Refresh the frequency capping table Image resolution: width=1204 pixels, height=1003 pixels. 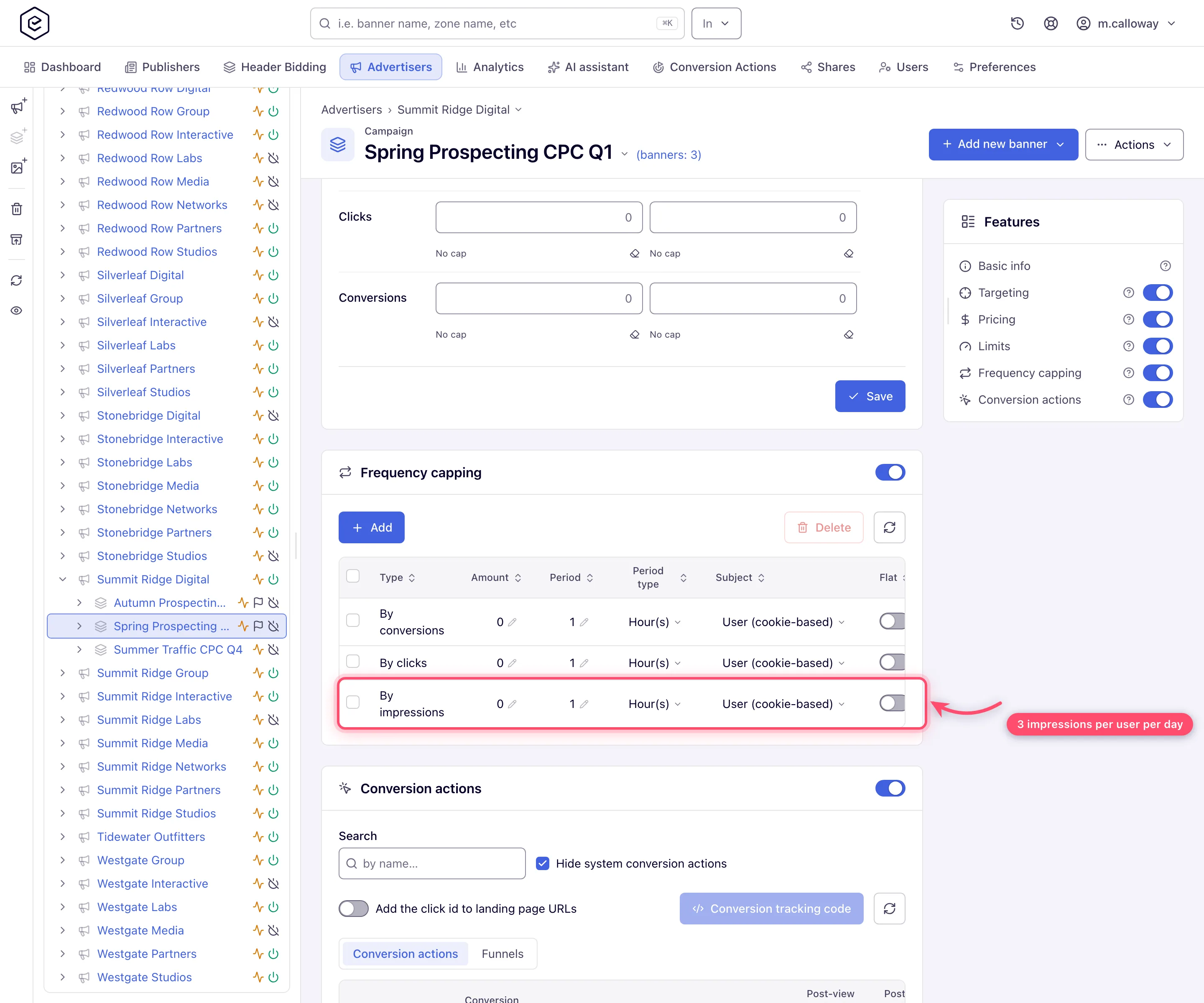pos(889,527)
